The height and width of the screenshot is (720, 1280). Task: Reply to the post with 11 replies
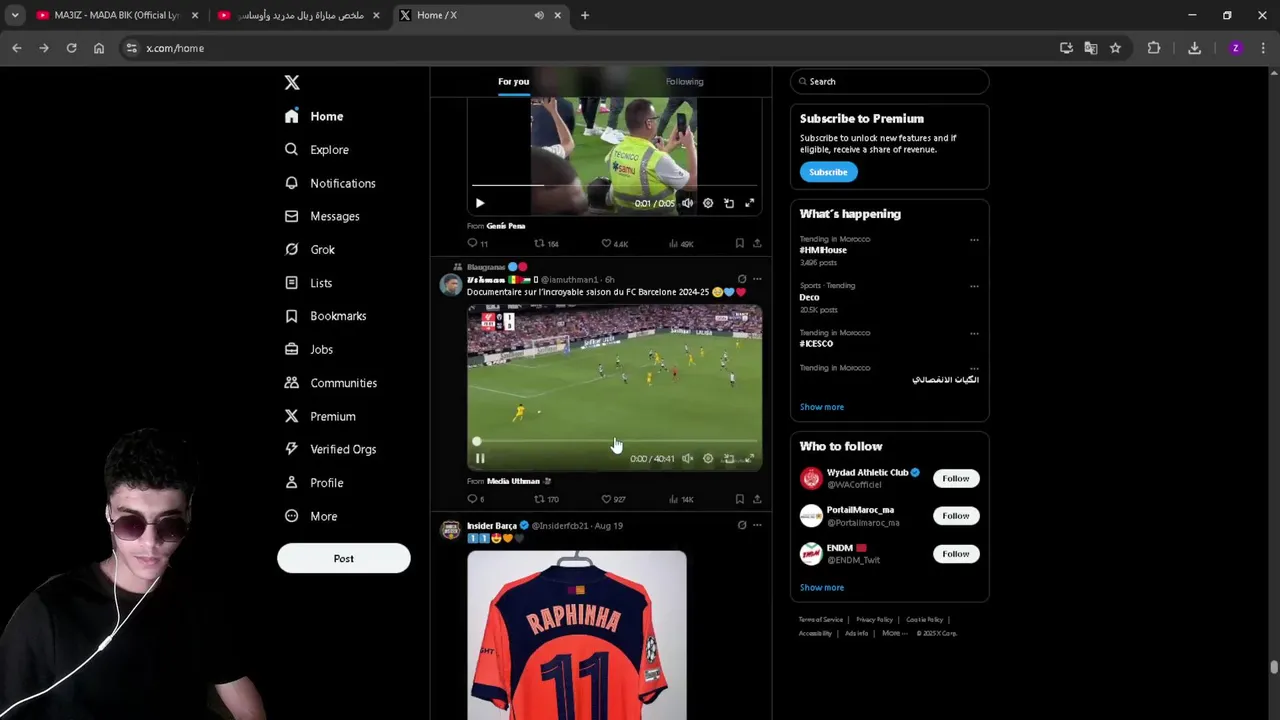[x=477, y=243]
